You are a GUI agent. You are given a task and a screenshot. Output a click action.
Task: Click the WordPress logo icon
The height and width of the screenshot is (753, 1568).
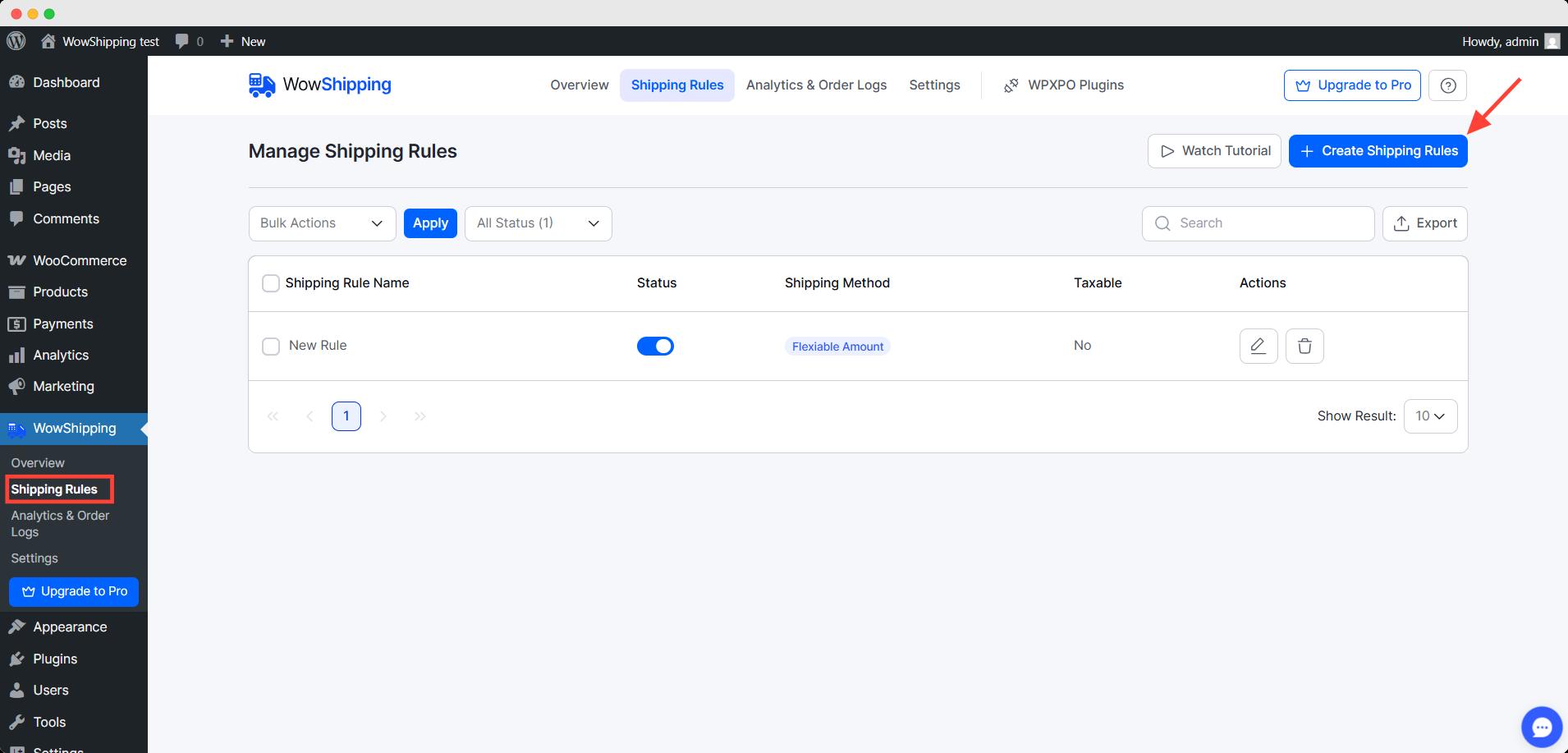tap(16, 41)
